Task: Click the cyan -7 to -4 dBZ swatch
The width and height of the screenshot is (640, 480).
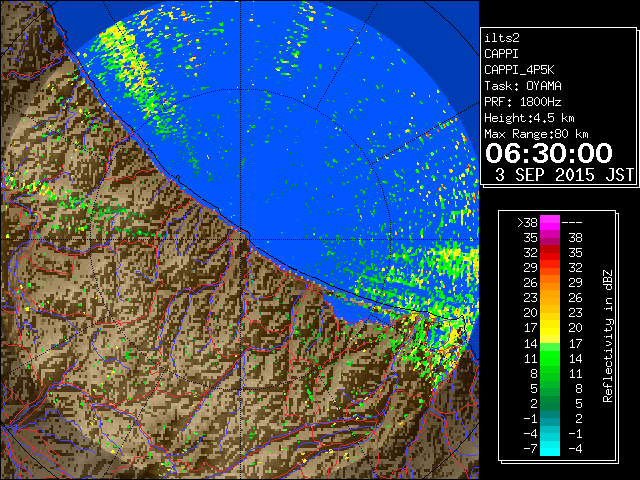Action: pos(550,448)
